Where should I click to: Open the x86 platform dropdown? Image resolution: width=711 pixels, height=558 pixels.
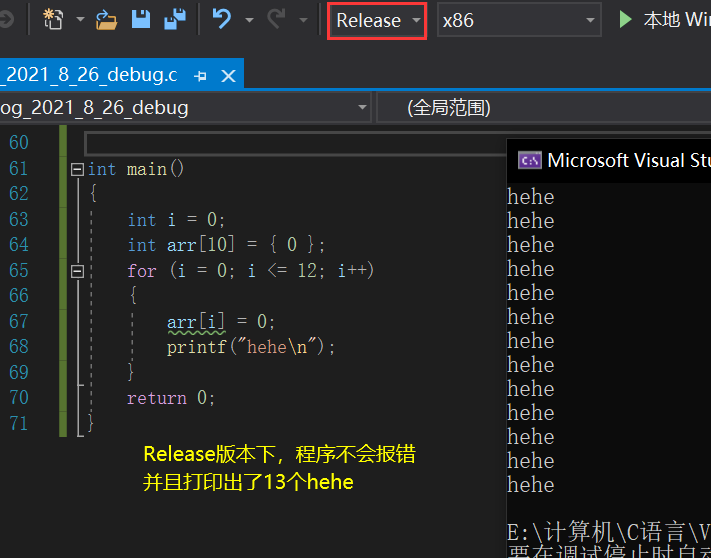pyautogui.click(x=519, y=20)
